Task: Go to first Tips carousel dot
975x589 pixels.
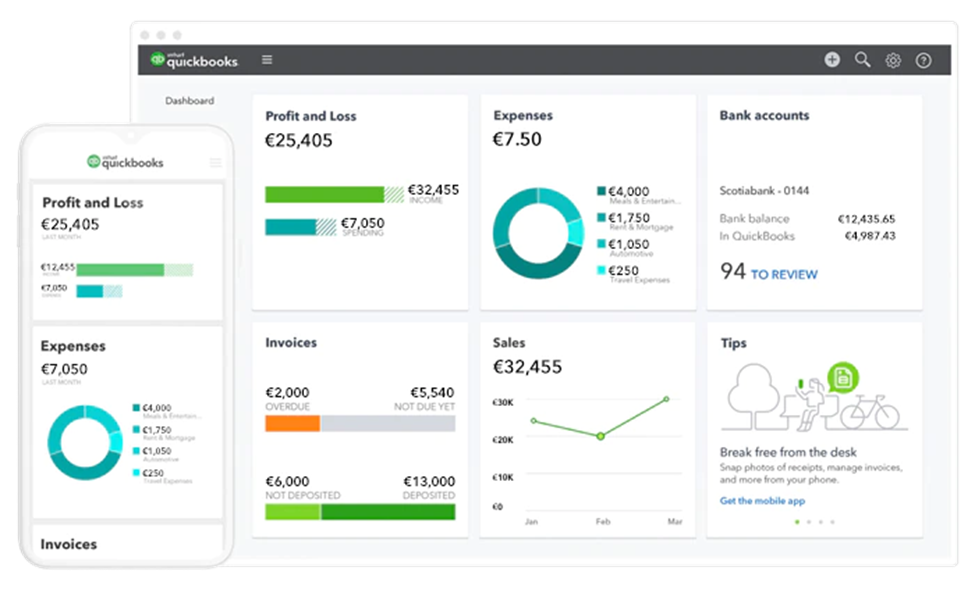Action: click(797, 522)
